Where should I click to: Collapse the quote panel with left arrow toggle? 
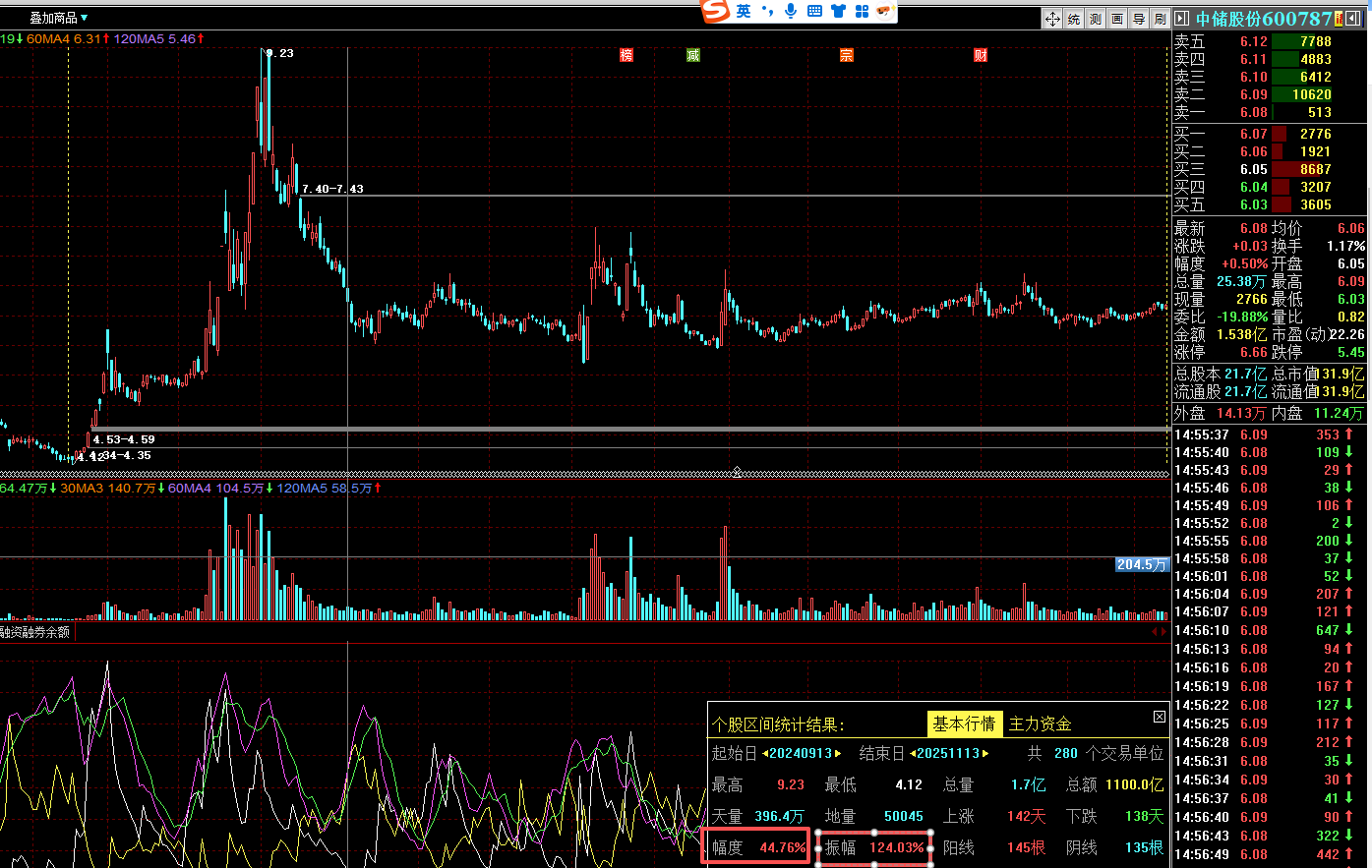click(1181, 19)
